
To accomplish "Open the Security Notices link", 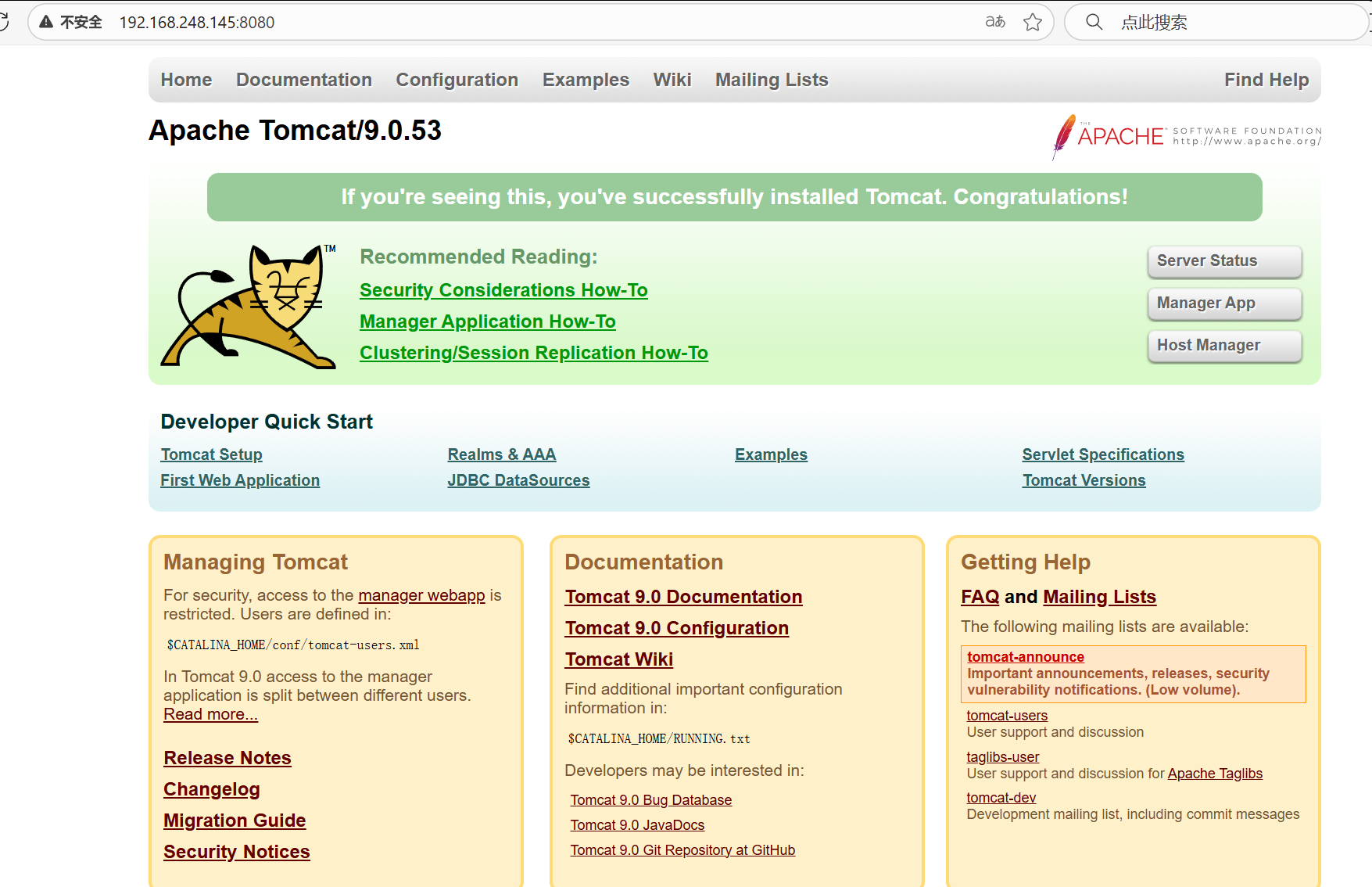I will [237, 852].
